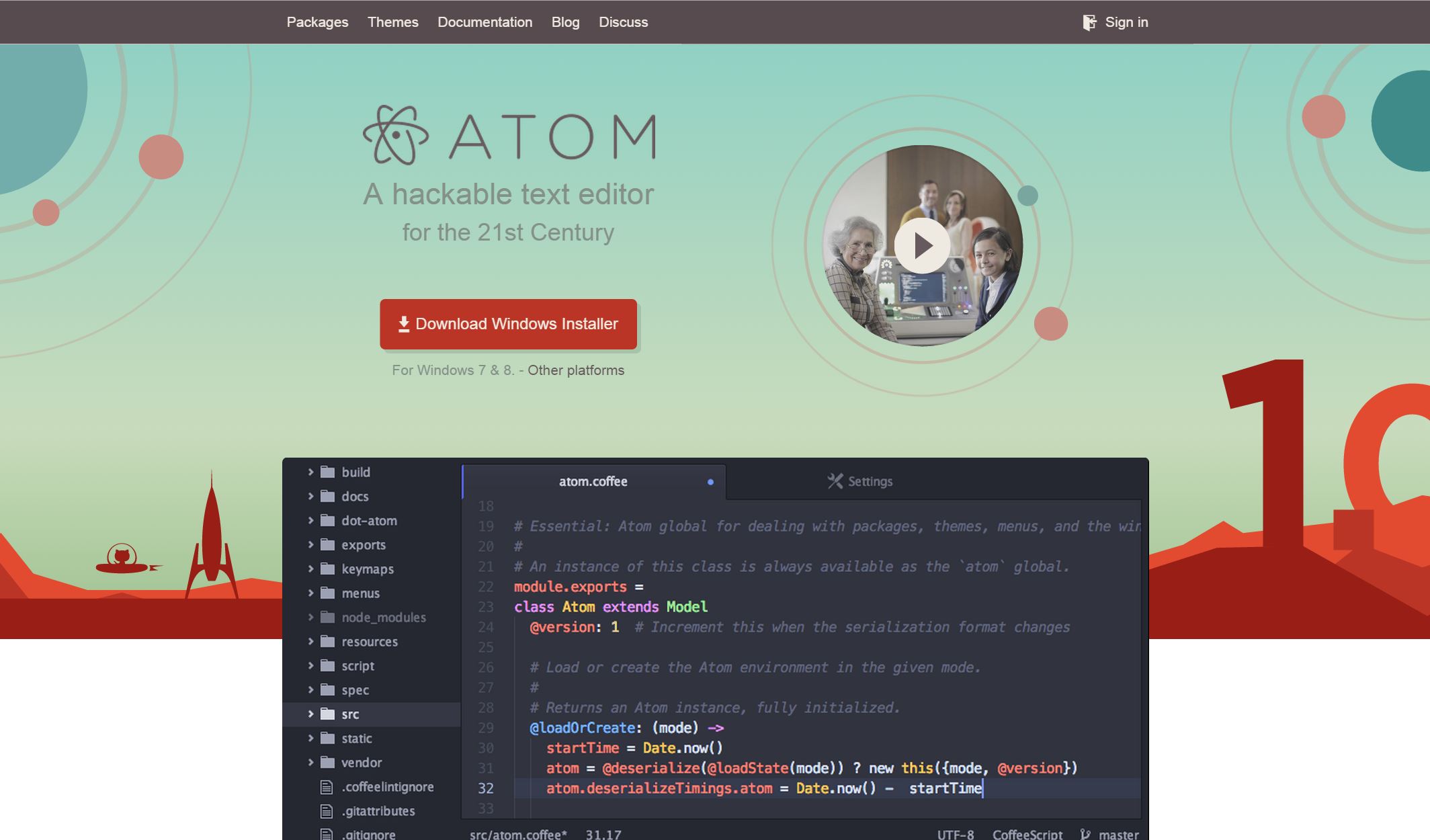Click the Atom logo icon

[396, 134]
